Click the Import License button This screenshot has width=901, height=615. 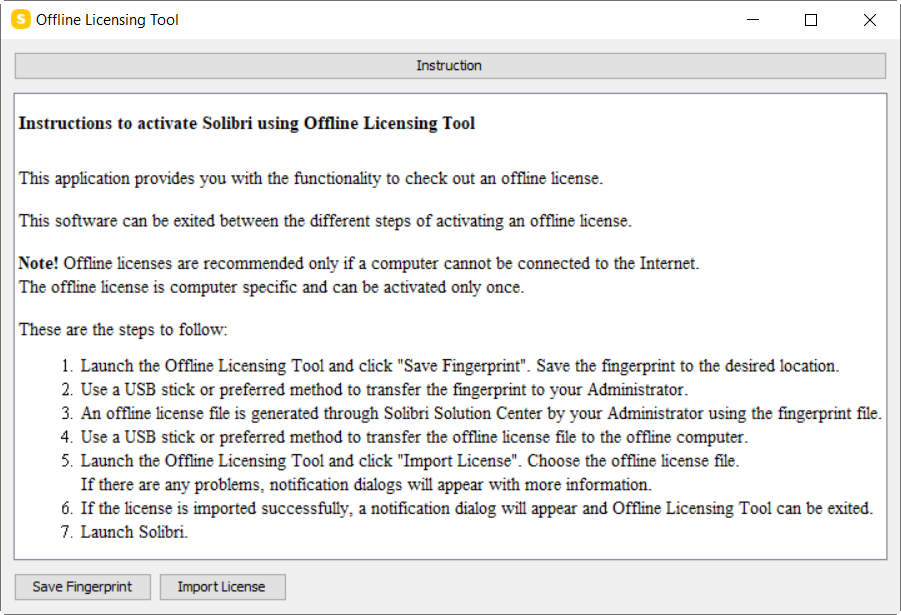[x=222, y=587]
